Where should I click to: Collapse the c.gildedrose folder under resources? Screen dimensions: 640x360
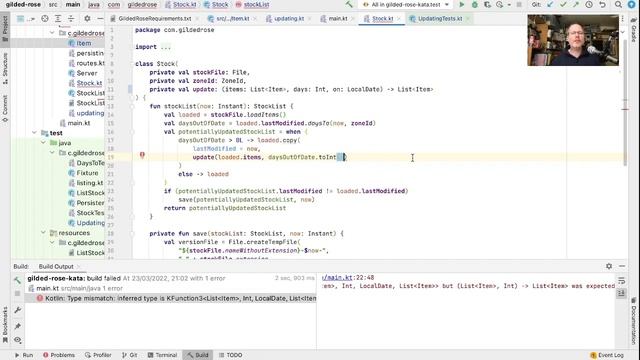tap(52, 242)
